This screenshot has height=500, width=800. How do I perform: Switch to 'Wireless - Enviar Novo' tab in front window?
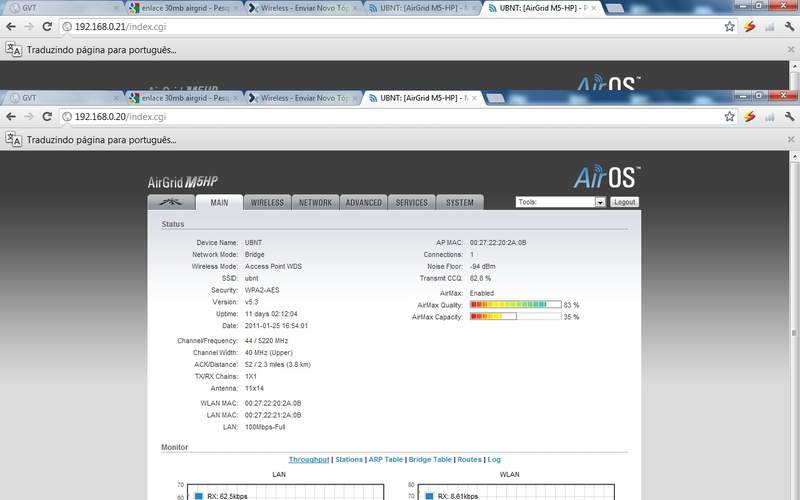(303, 98)
